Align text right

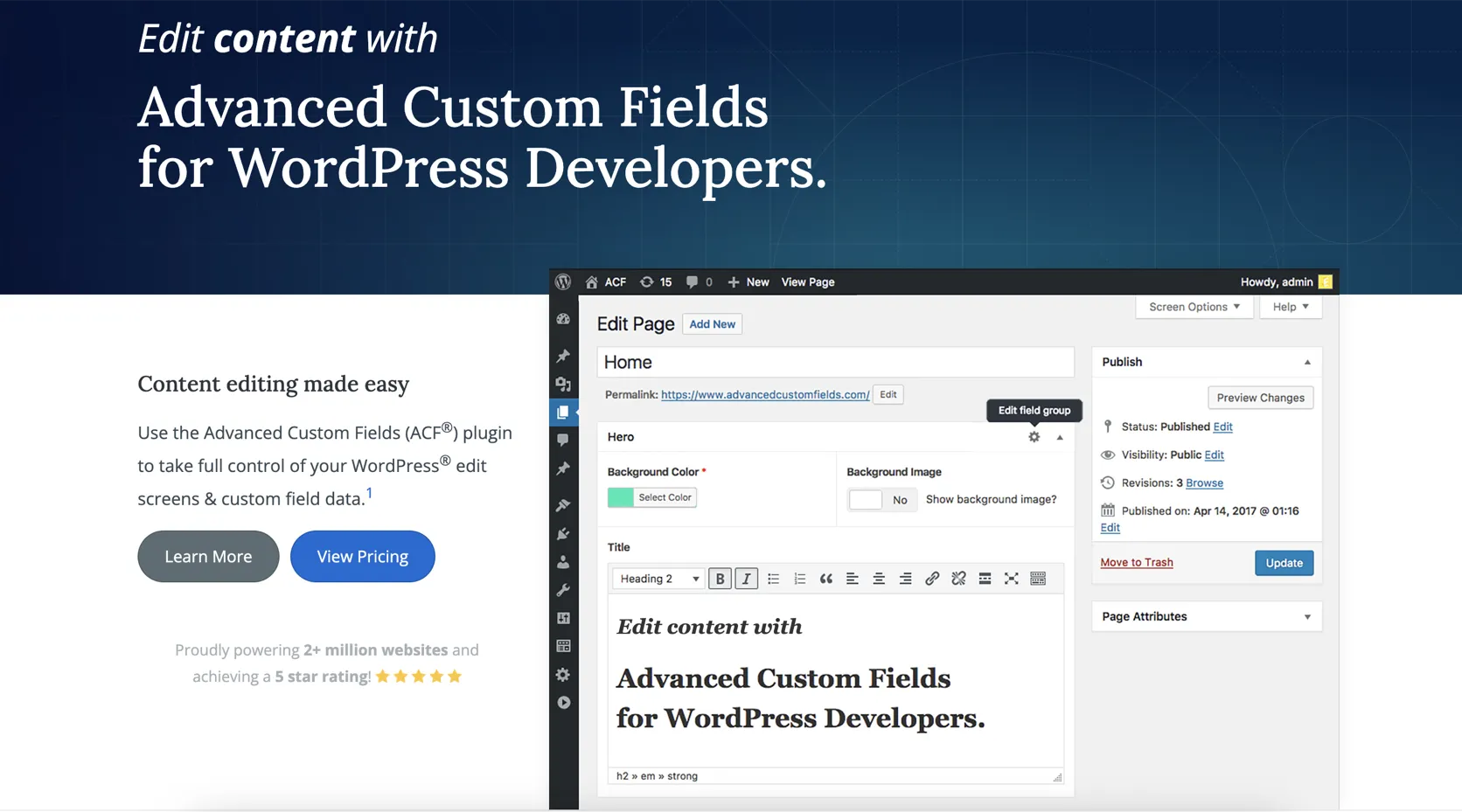click(905, 579)
